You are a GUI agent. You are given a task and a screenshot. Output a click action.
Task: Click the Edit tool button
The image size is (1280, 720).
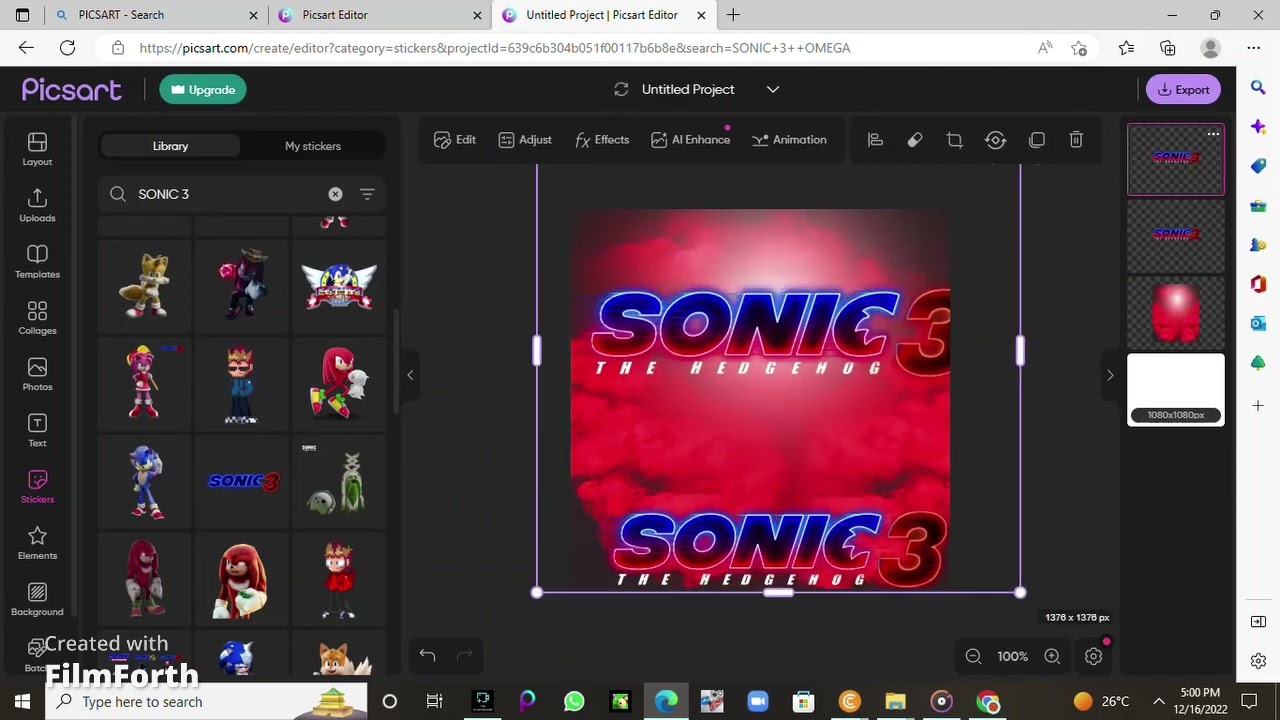(x=455, y=140)
